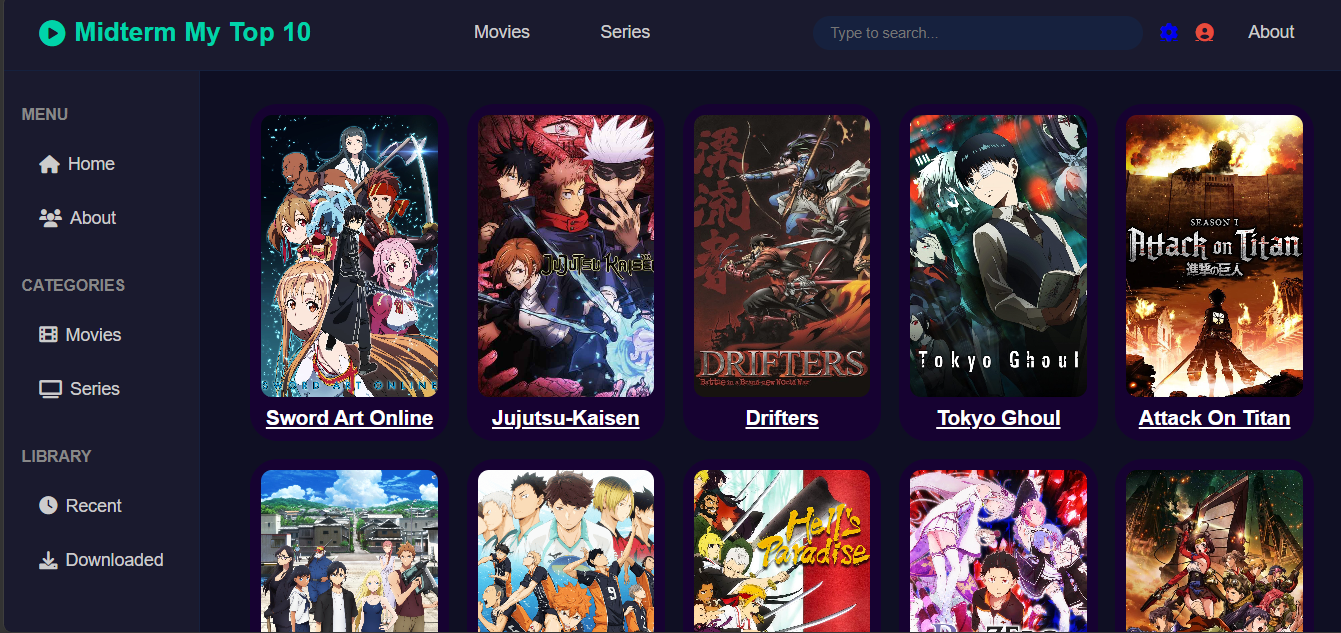The height and width of the screenshot is (633, 1341).
Task: Go to Home in sidebar menu
Action: point(91,164)
